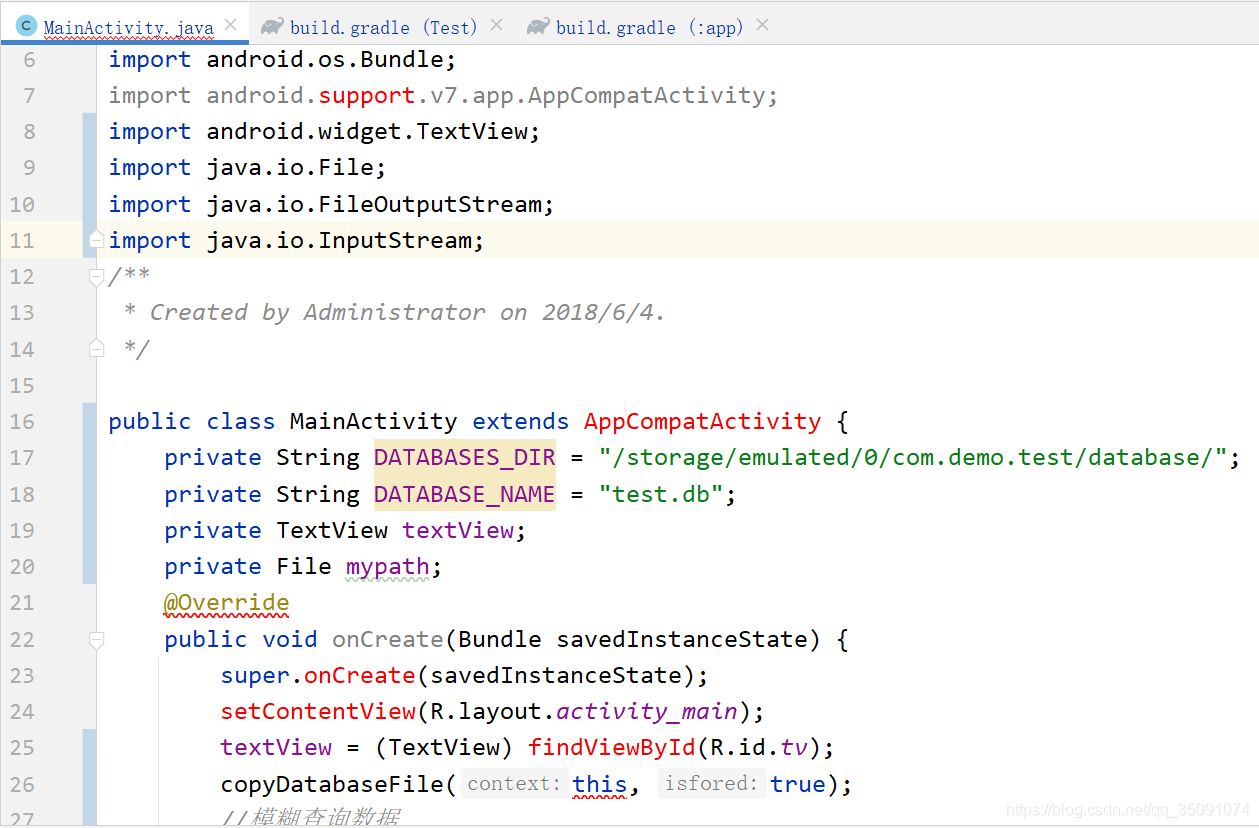This screenshot has width=1259, height=828.
Task: Click 'findViewById' call on line 25
Action: click(x=612, y=748)
